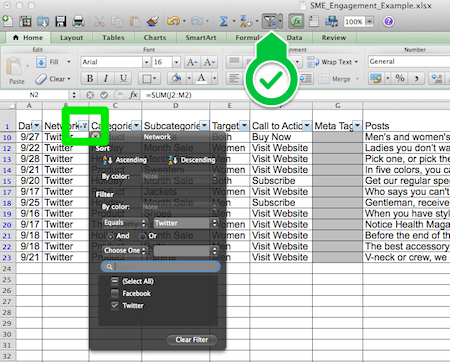The width and height of the screenshot is (450, 362).
Task: Open the Twitter value dropdown in filter
Action: (x=186, y=223)
